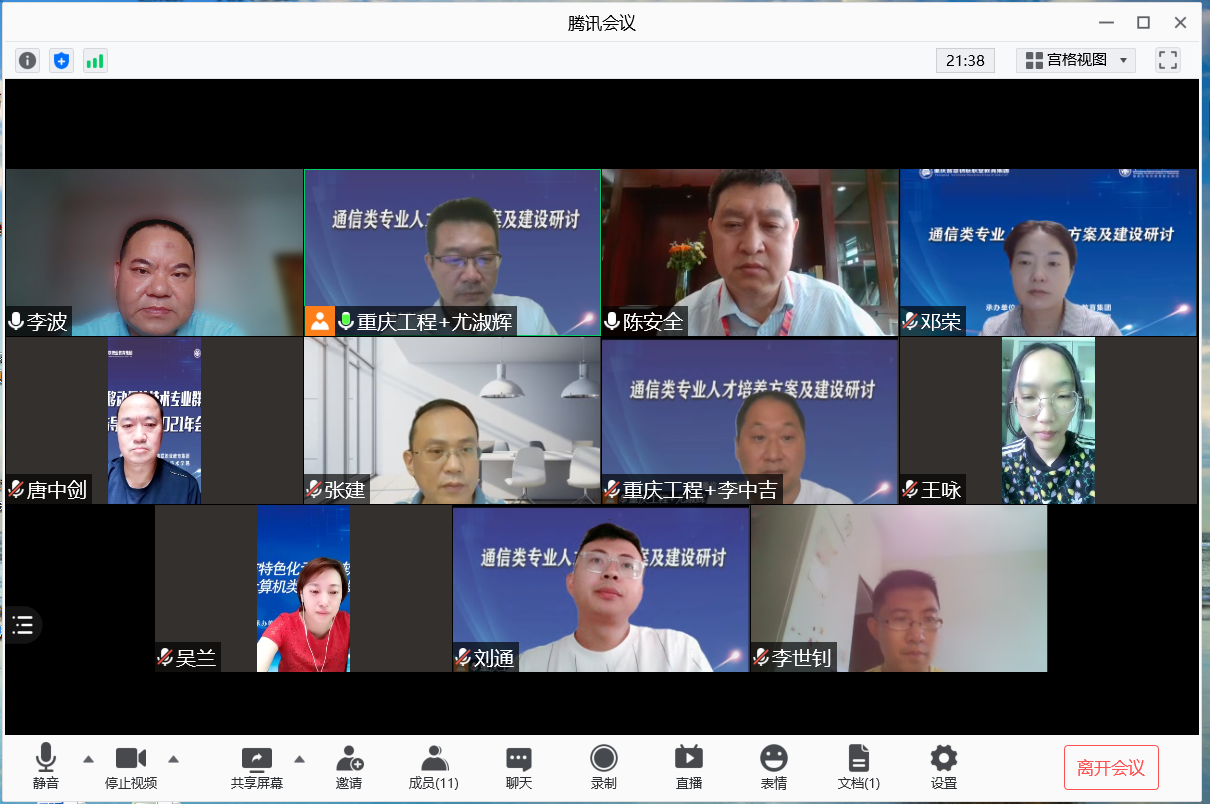This screenshot has height=804, width=1210.
Task: Click the name label 陈安全
Action: click(x=653, y=321)
